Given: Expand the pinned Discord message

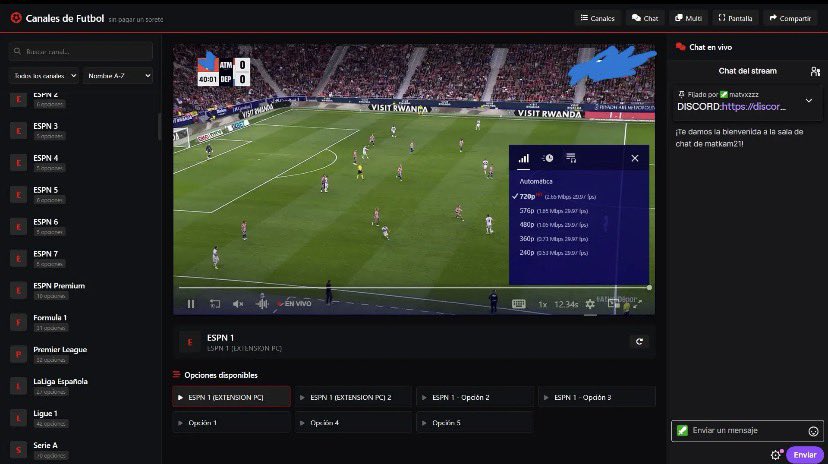Looking at the screenshot, I should coord(808,100).
